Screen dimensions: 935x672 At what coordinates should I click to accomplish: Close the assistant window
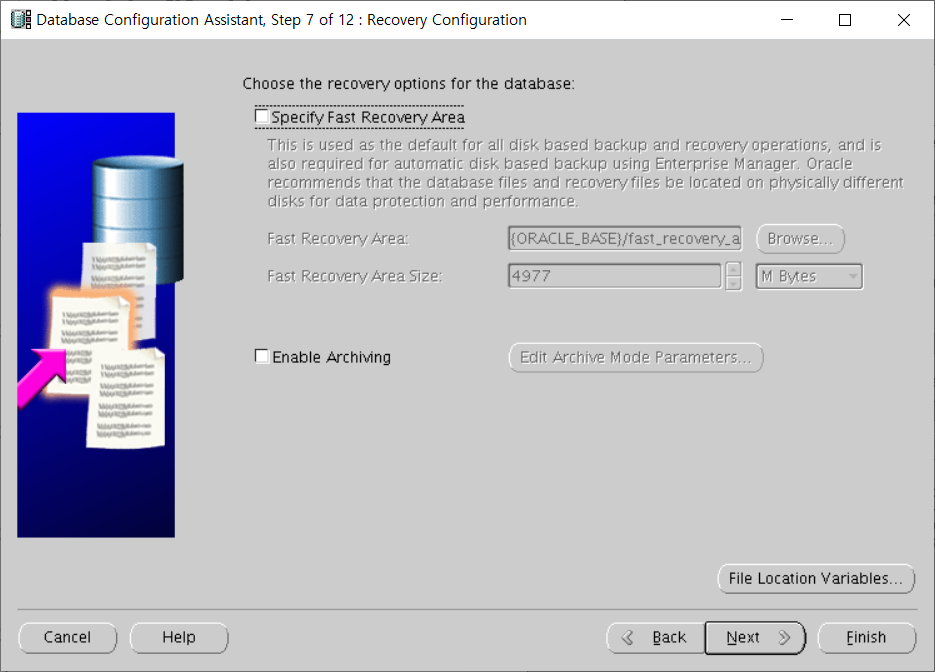pyautogui.click(x=904, y=20)
